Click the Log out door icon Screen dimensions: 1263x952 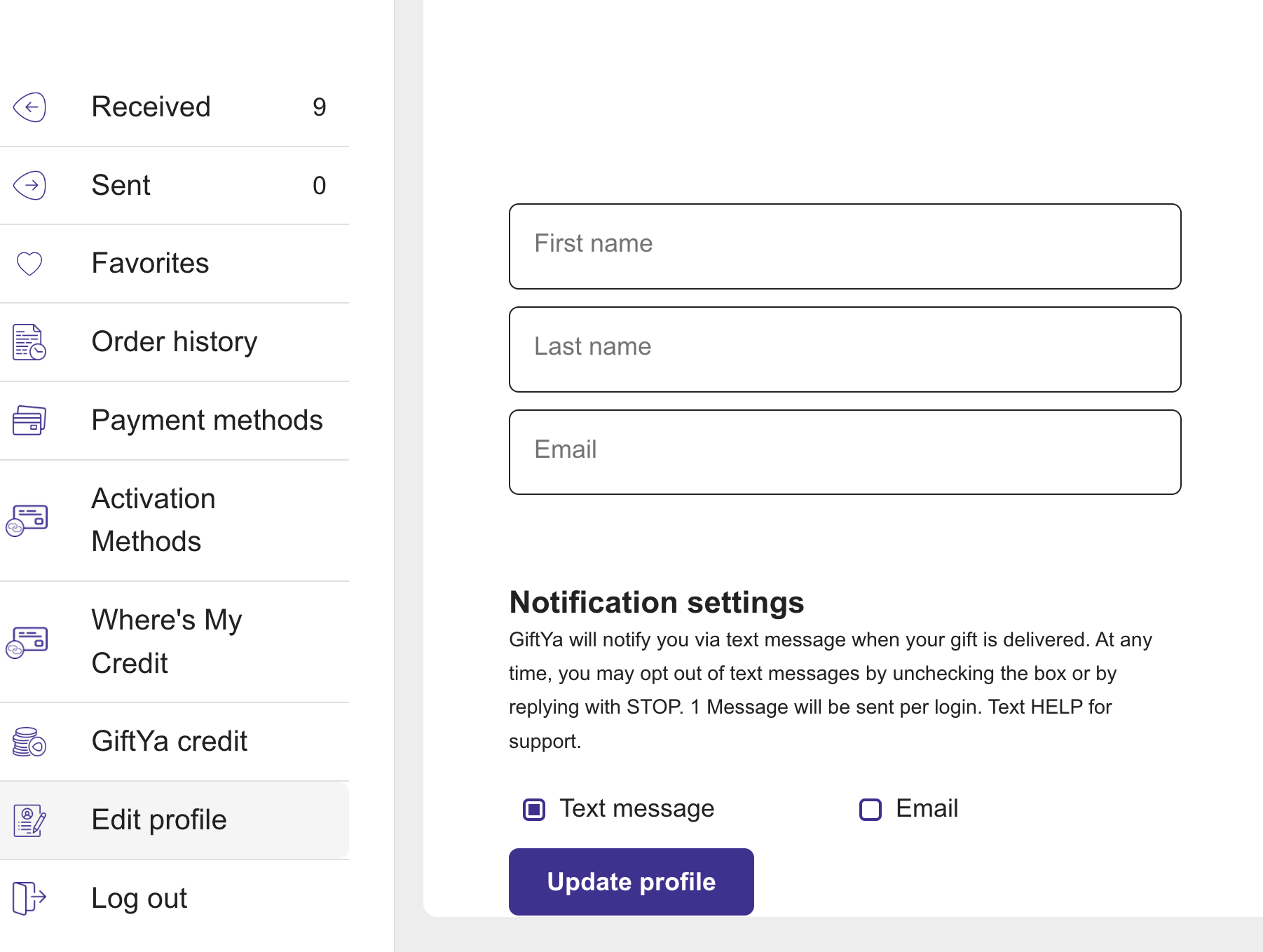(29, 898)
